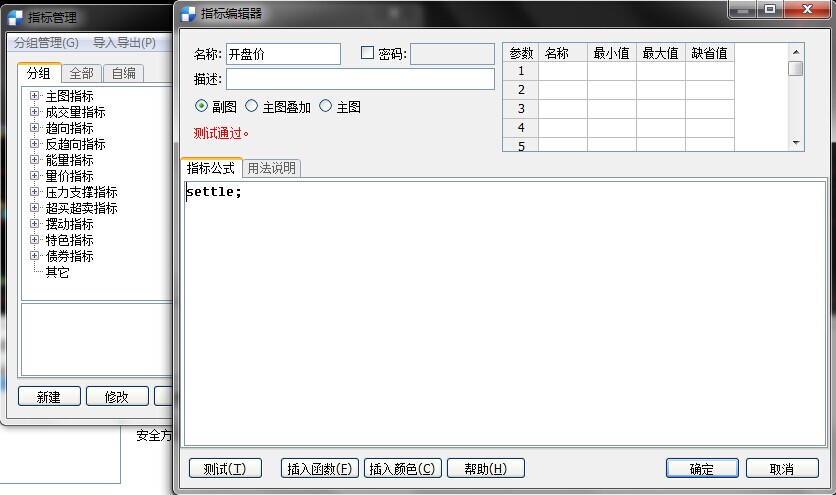
Task: Select the 主图 radio option
Action: (x=325, y=106)
